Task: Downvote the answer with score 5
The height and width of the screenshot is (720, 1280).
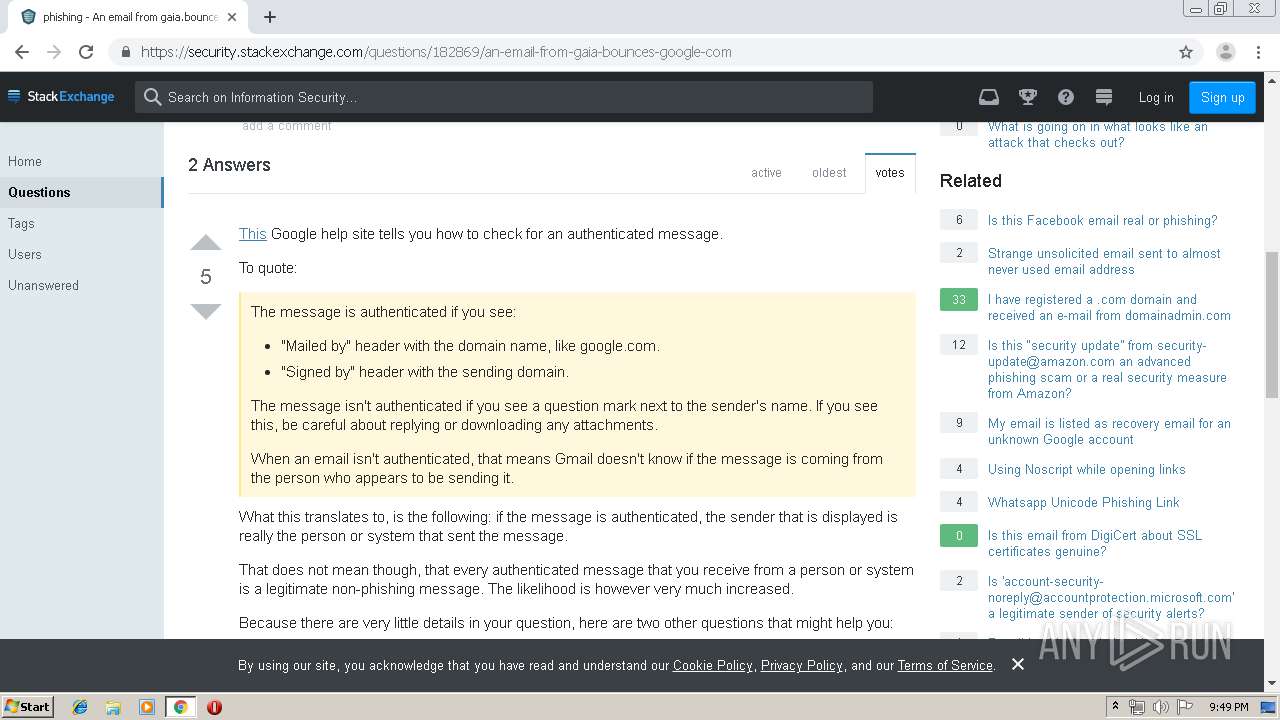Action: [206, 311]
